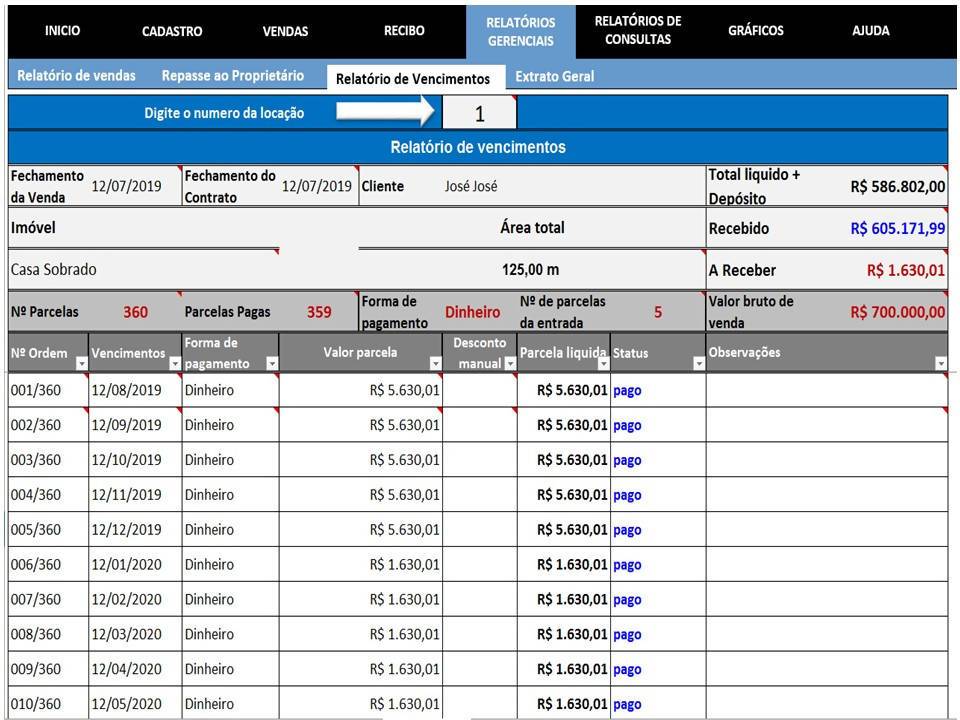Open the Status column filter dropdown
Screen dimensions: 960x720
(x=699, y=364)
